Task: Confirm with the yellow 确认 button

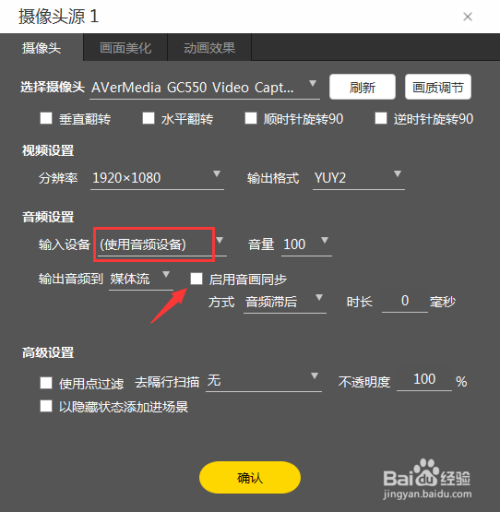Action: 250,477
